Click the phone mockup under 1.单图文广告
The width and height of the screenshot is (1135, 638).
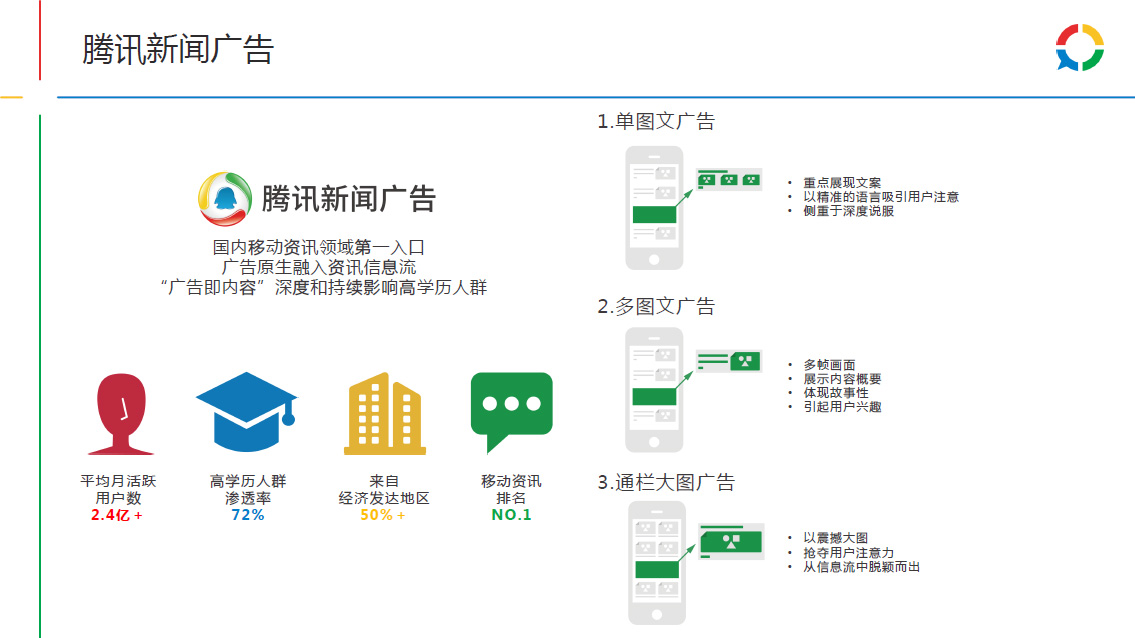(654, 208)
